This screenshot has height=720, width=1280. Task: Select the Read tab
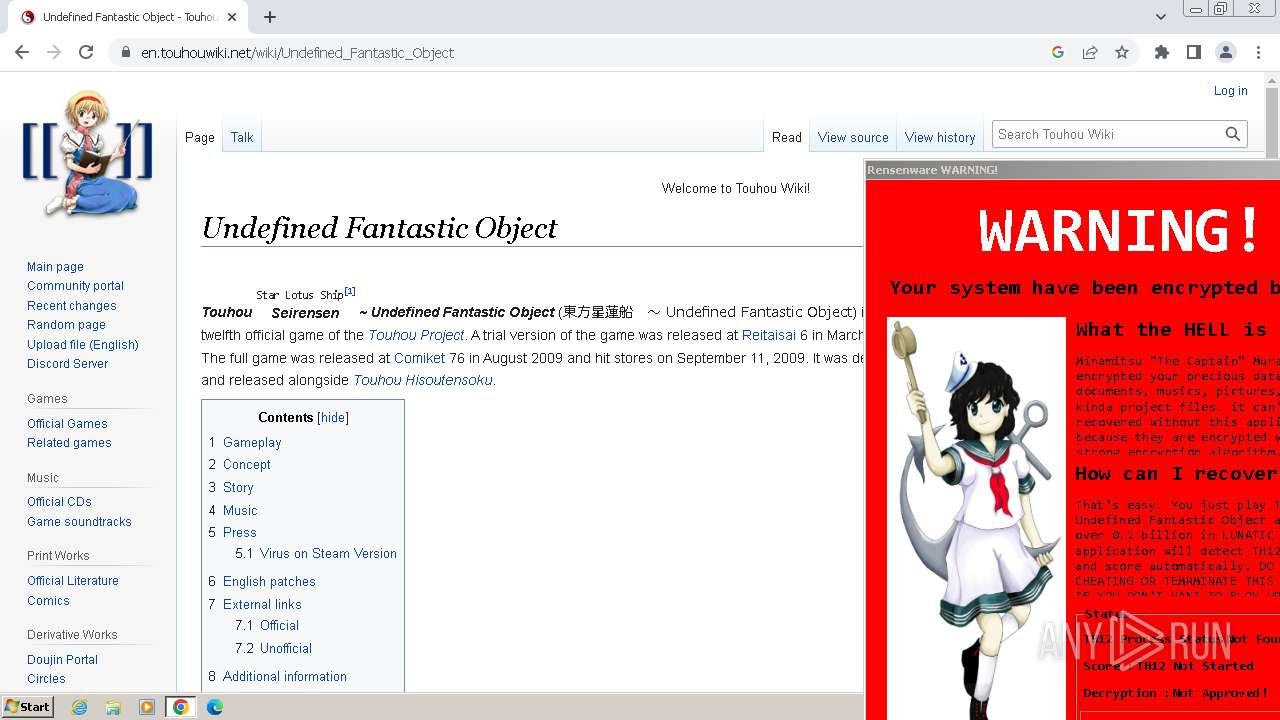click(787, 137)
